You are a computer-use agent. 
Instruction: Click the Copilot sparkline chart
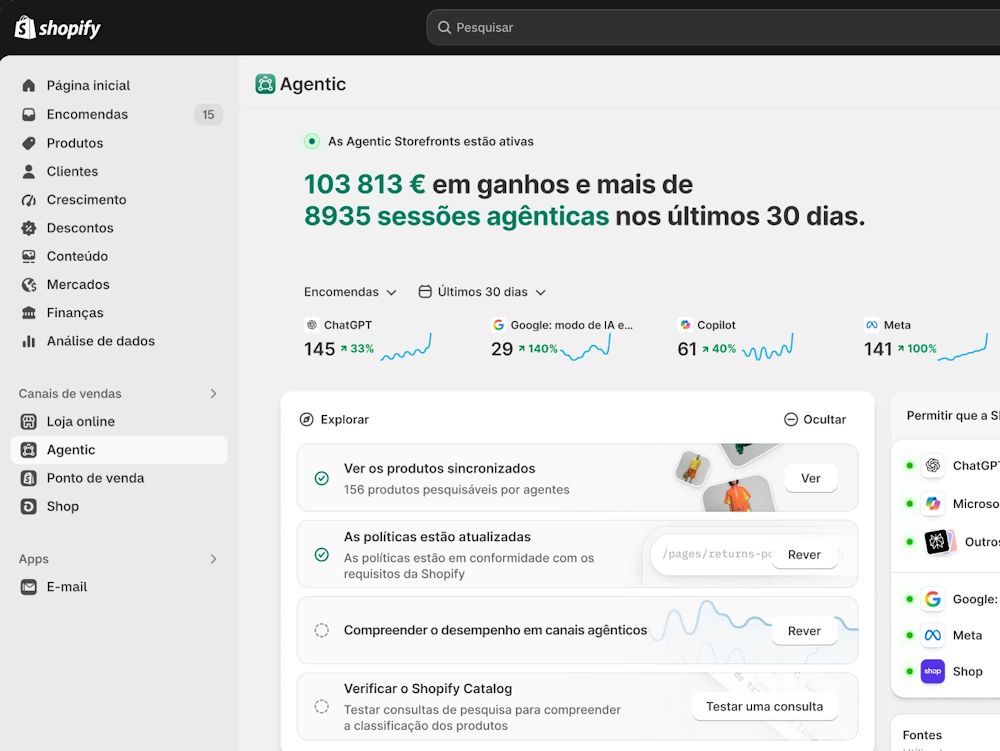point(768,347)
